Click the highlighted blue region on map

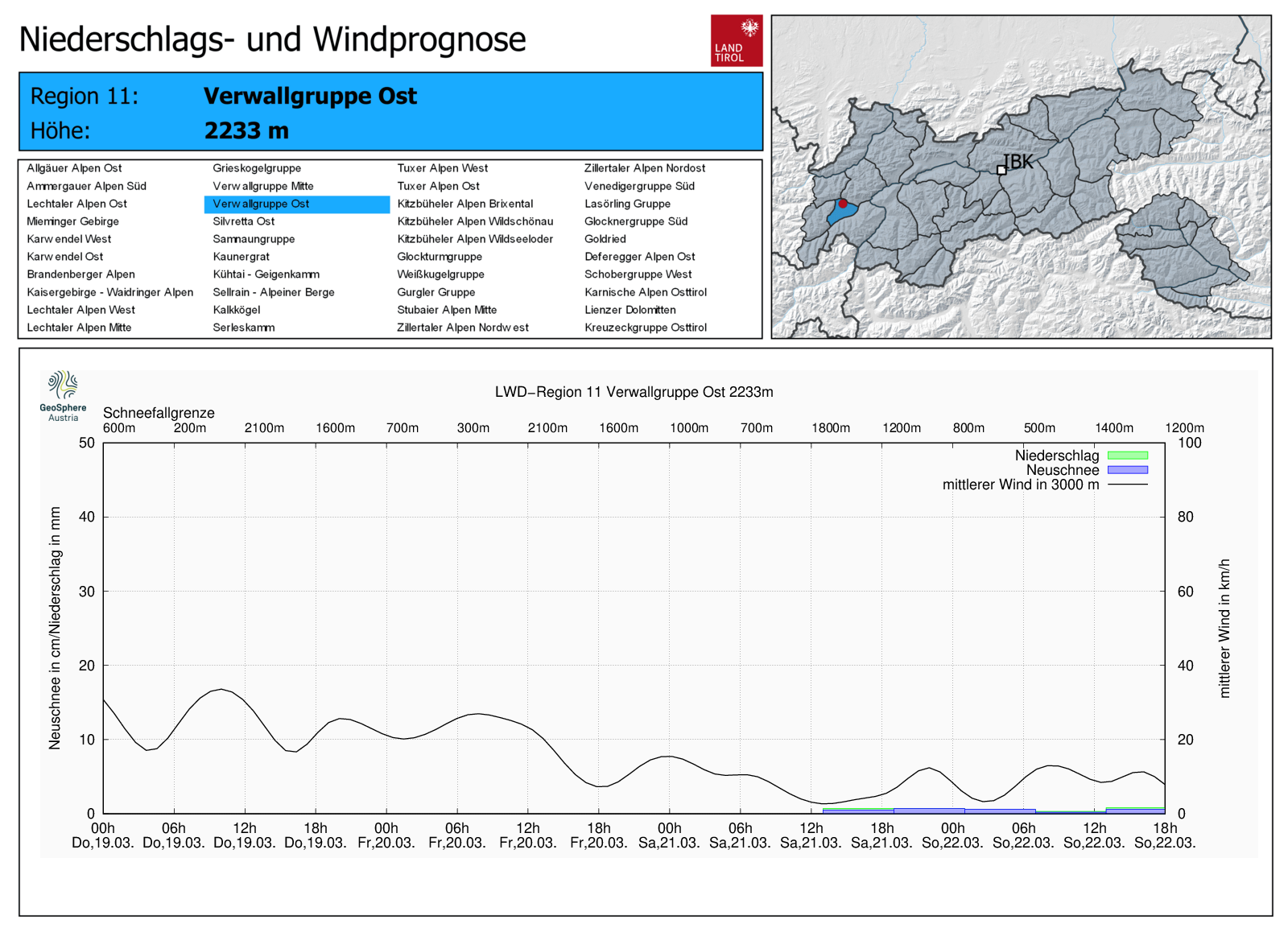pos(840,215)
